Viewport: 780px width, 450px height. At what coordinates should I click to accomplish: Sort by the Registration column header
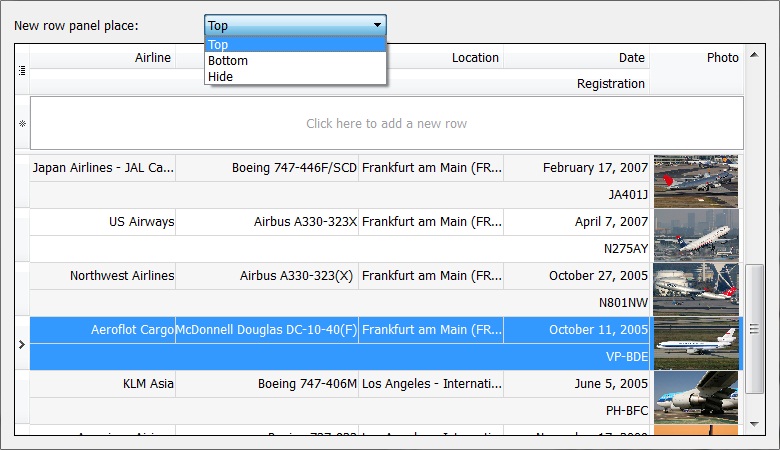click(x=340, y=83)
